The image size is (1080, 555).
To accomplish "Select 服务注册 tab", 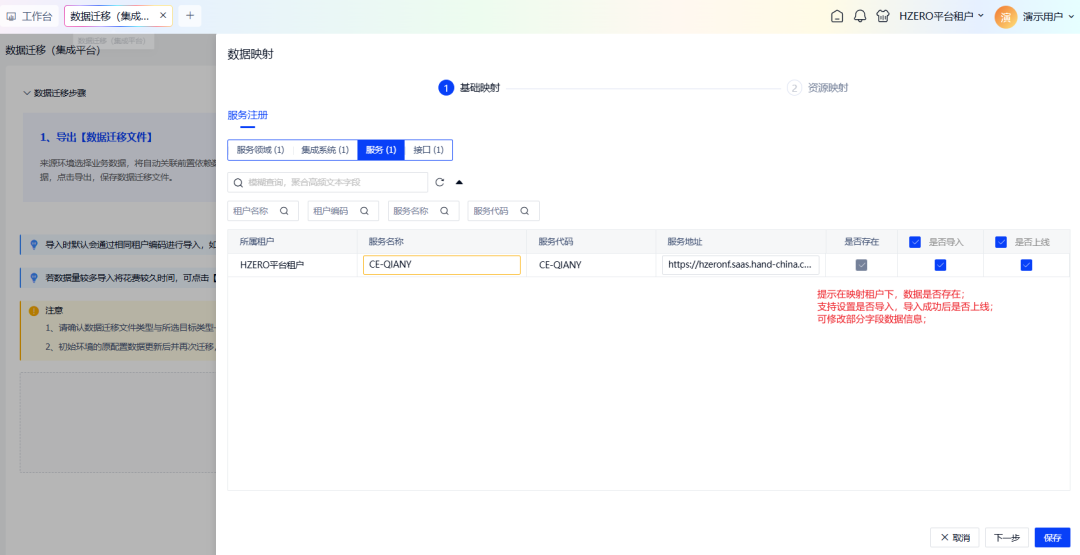I will 247,115.
